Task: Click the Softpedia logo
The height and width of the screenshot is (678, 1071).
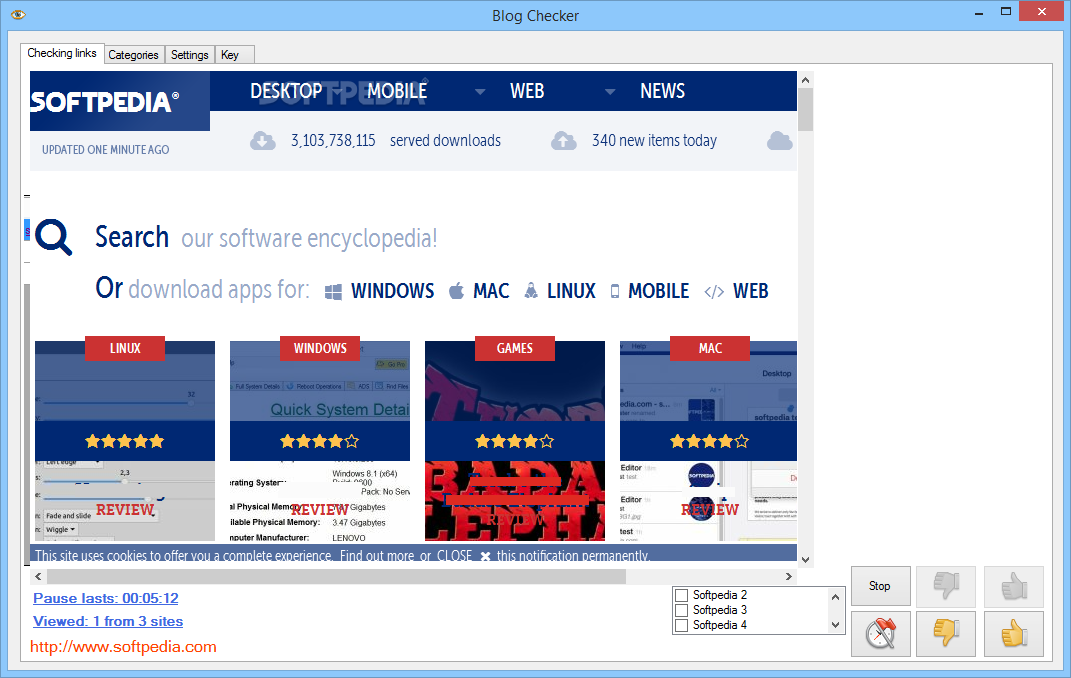Action: coord(104,102)
